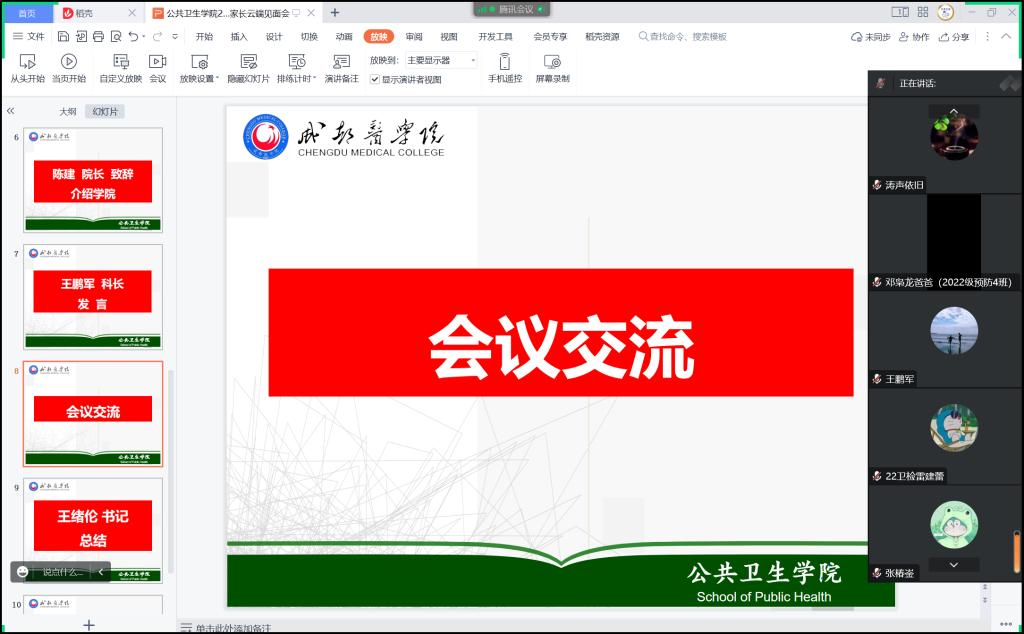The height and width of the screenshot is (634, 1024).
Task: Open 演讲备注 speaker notes
Action: 341,67
